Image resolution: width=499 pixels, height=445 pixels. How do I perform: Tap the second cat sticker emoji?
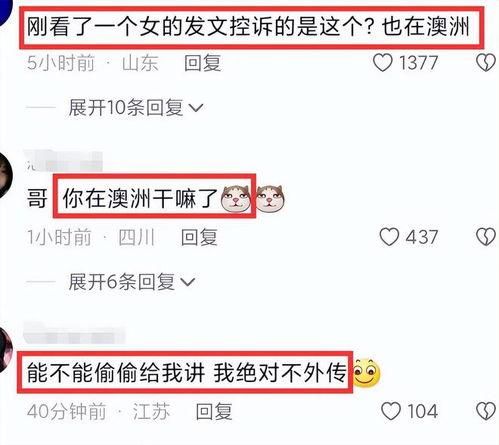click(271, 199)
